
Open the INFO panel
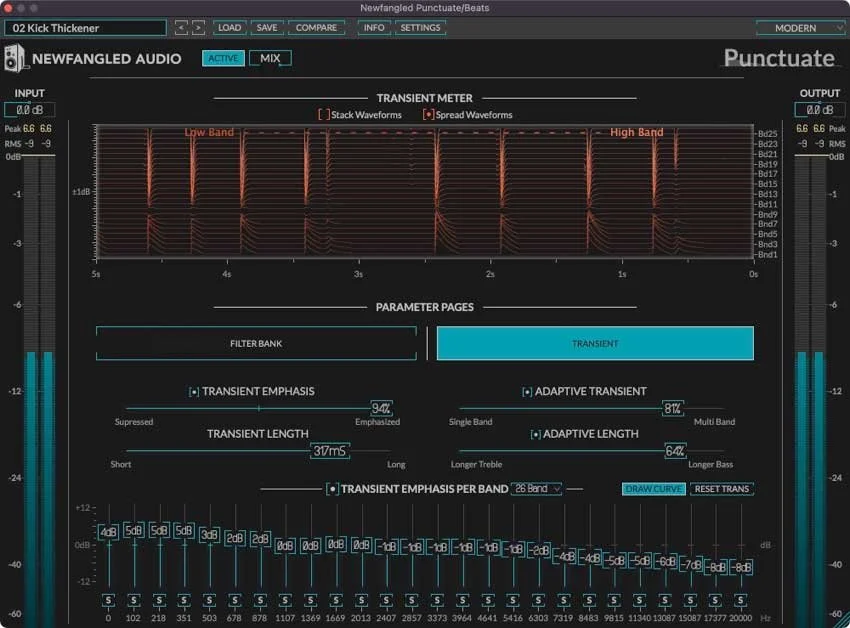point(374,28)
